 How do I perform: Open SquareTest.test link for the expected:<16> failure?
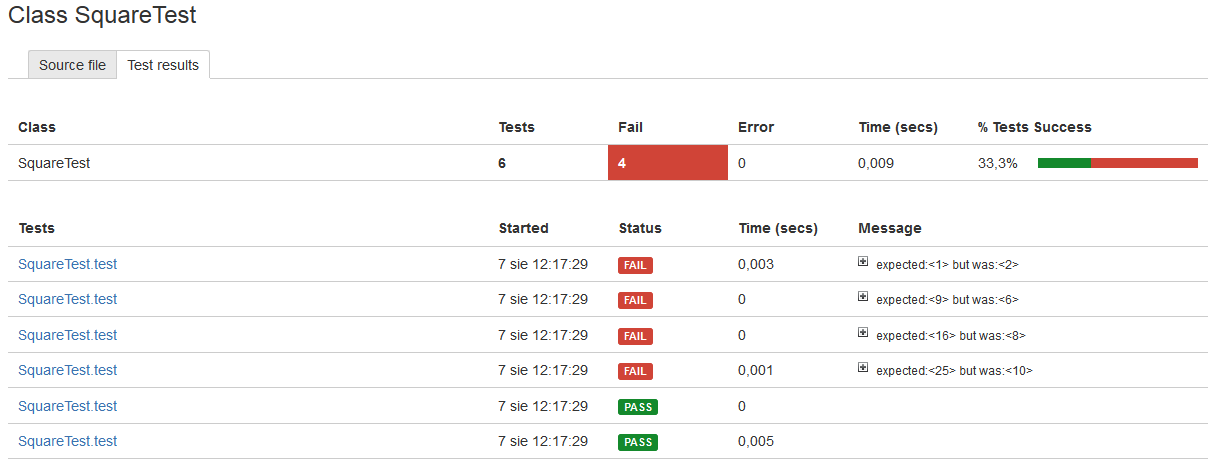[67, 335]
